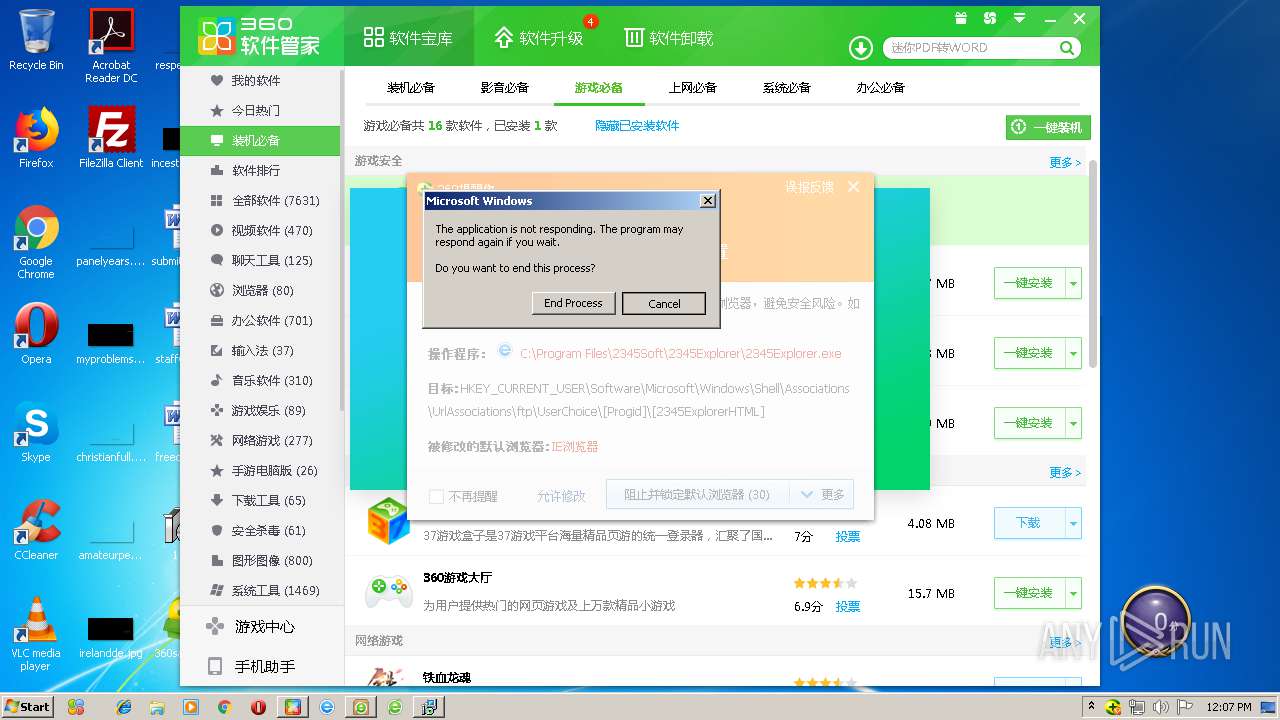Click the pinwheel skin icon in title bar
The image size is (1280, 720).
click(x=990, y=18)
